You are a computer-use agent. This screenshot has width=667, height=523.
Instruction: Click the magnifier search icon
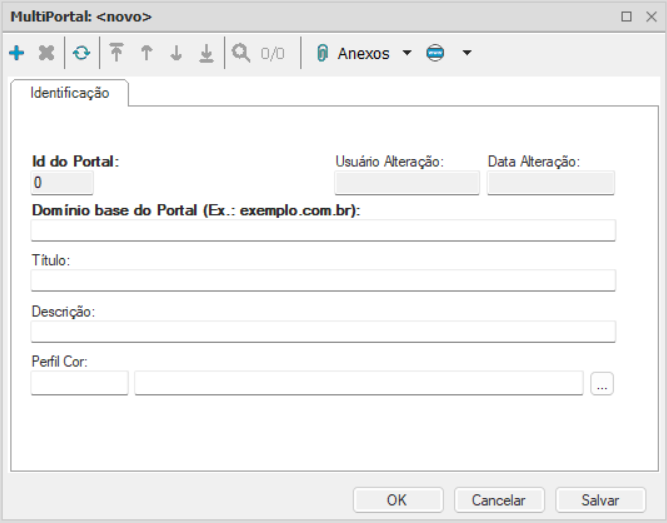coord(241,54)
